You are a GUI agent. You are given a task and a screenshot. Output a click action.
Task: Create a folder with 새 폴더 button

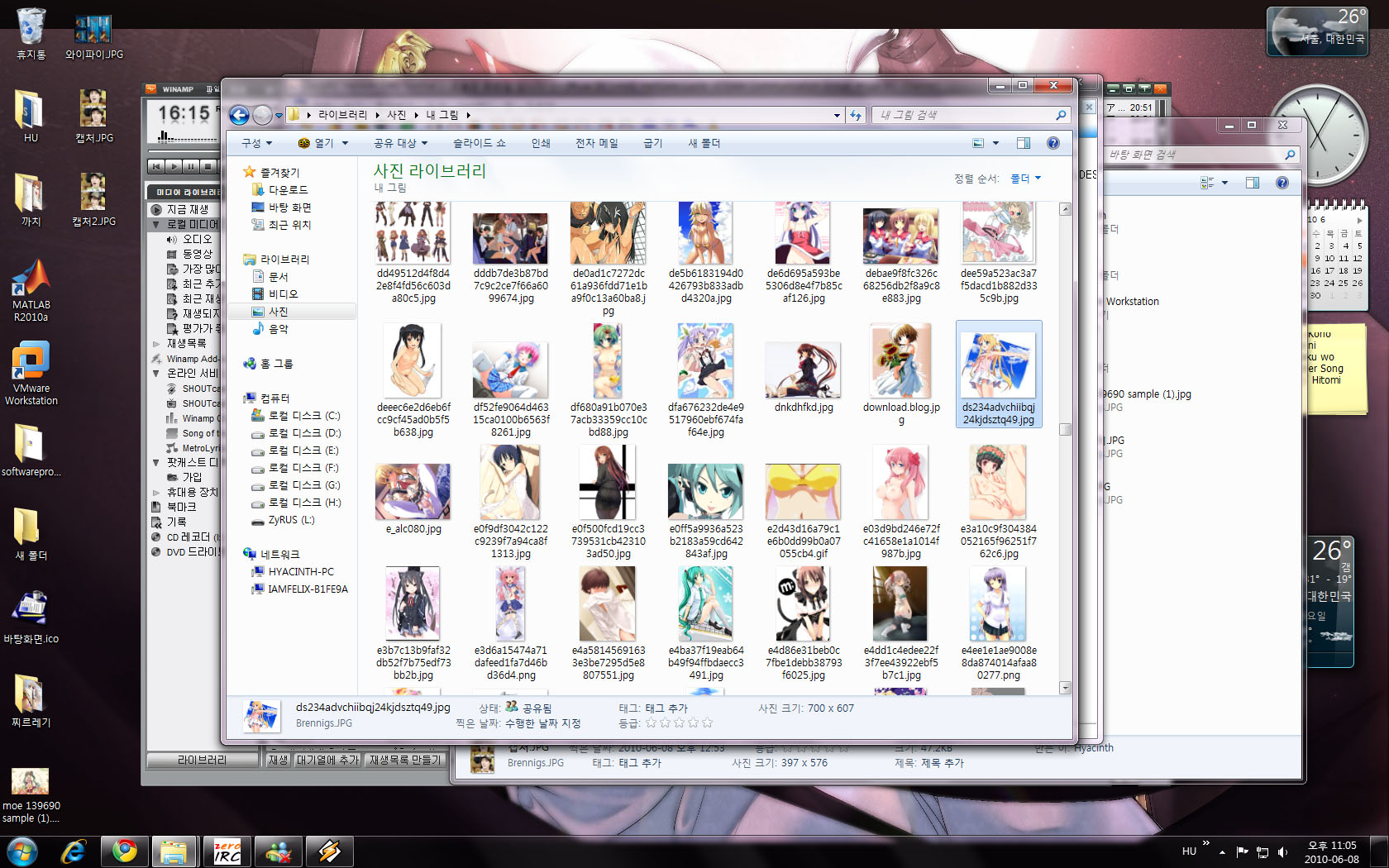coord(704,143)
